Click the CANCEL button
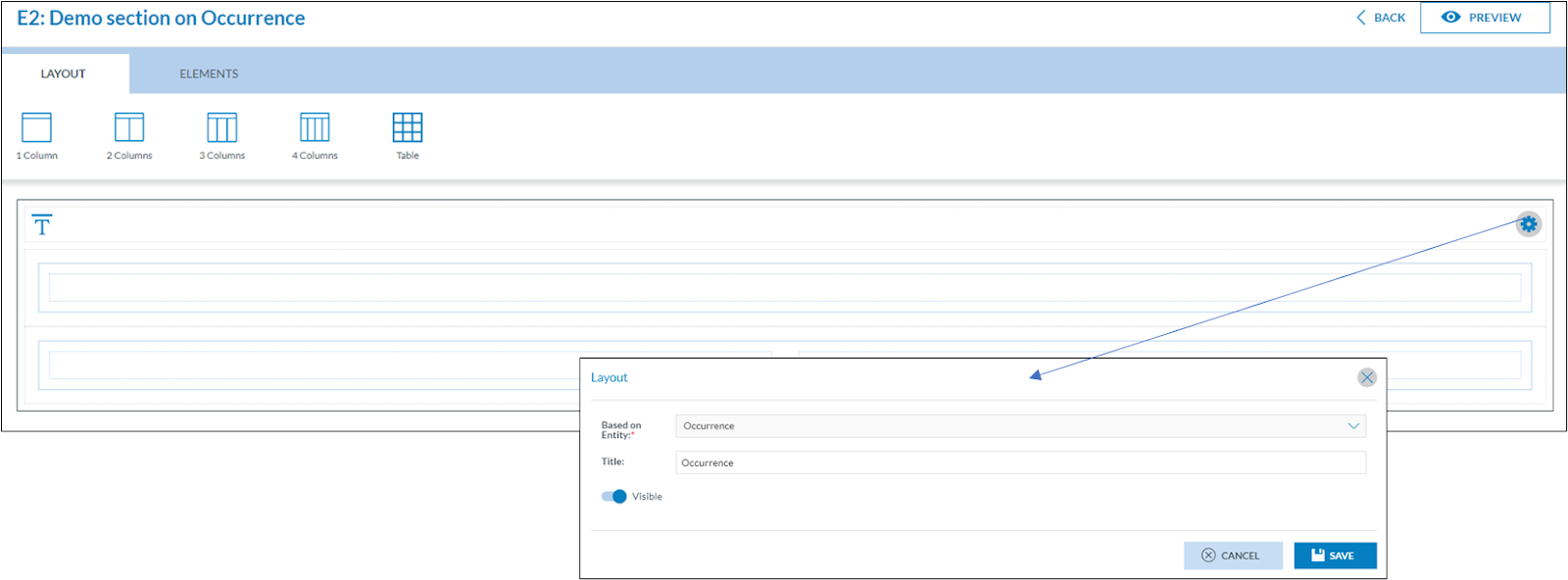The width and height of the screenshot is (1568, 580). [x=1232, y=556]
